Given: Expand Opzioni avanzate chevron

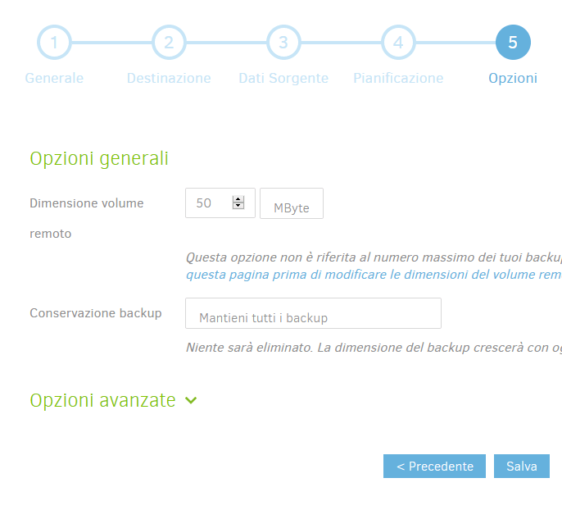Looking at the screenshot, I should (191, 400).
